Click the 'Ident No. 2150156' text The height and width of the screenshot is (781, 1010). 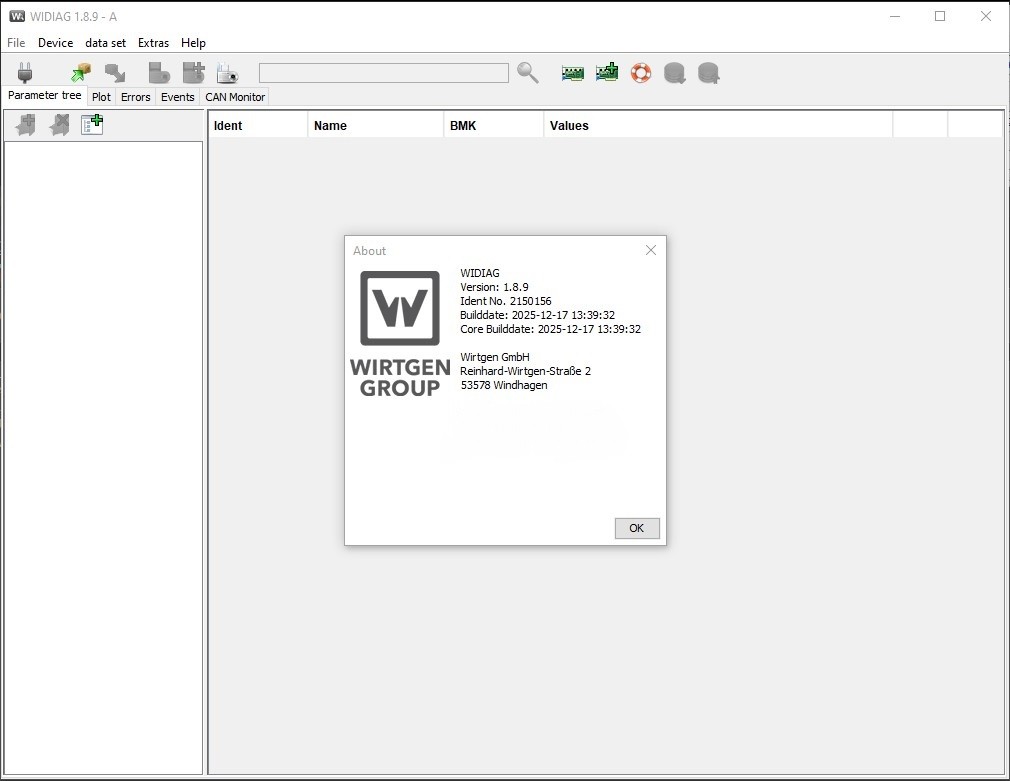(x=506, y=301)
